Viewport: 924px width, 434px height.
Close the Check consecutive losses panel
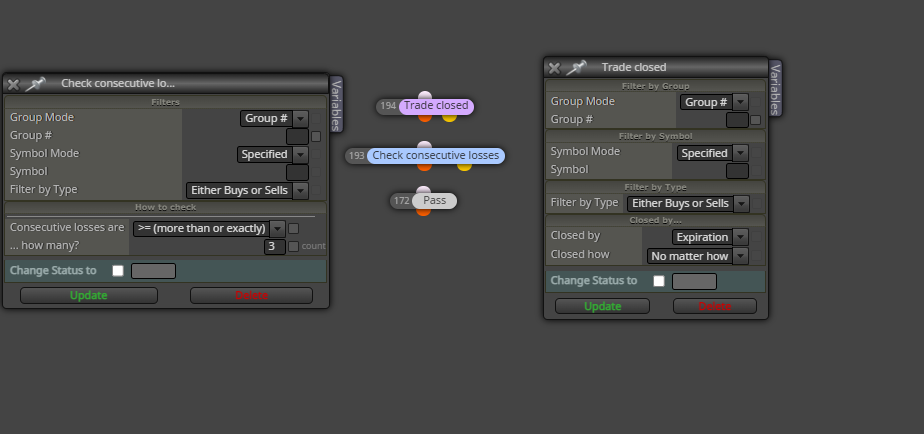pyautogui.click(x=13, y=84)
